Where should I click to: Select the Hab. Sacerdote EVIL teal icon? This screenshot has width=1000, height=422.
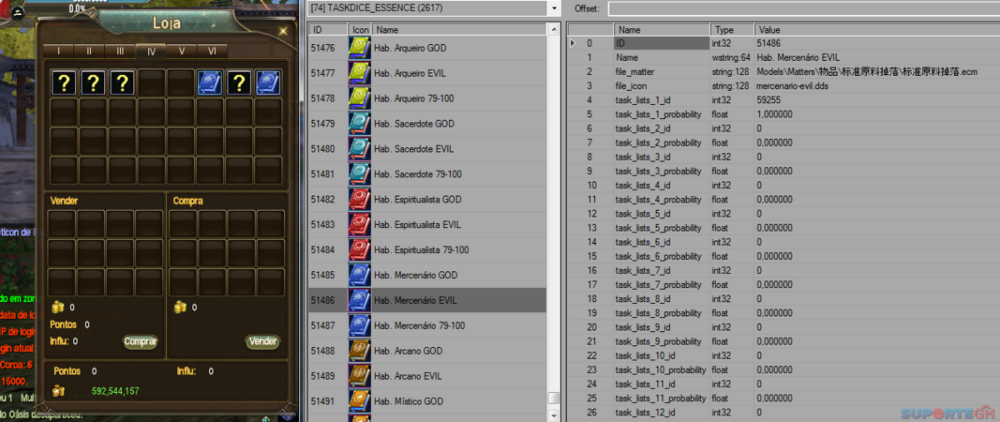[x=359, y=149]
